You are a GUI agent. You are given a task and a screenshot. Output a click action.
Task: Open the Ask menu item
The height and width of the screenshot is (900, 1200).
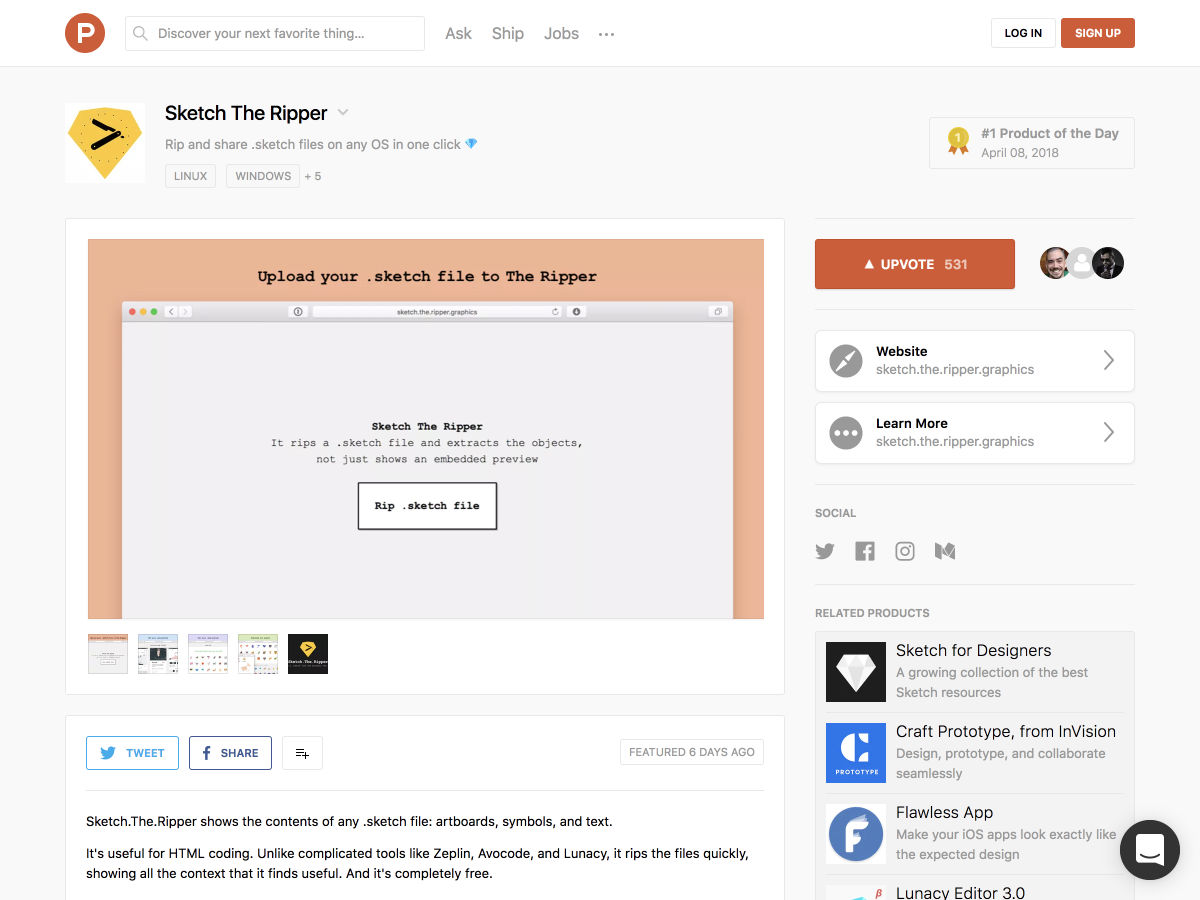point(458,33)
